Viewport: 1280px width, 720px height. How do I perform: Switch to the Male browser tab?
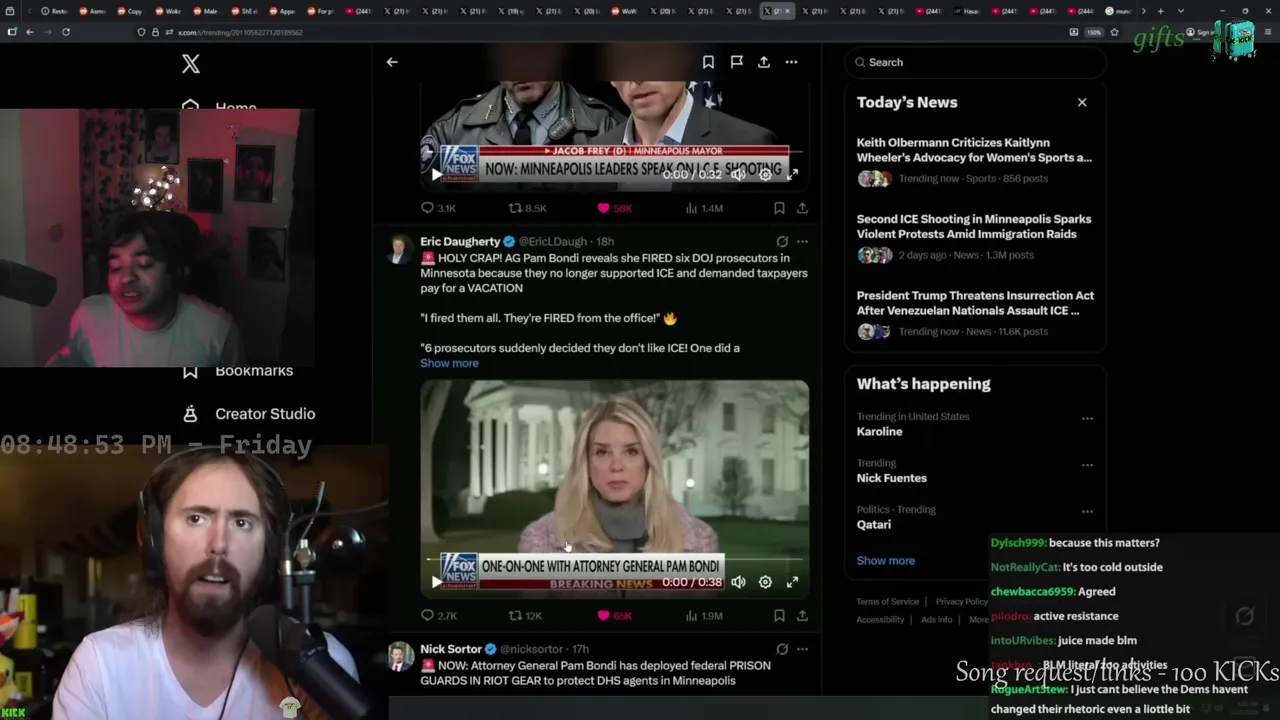click(206, 11)
